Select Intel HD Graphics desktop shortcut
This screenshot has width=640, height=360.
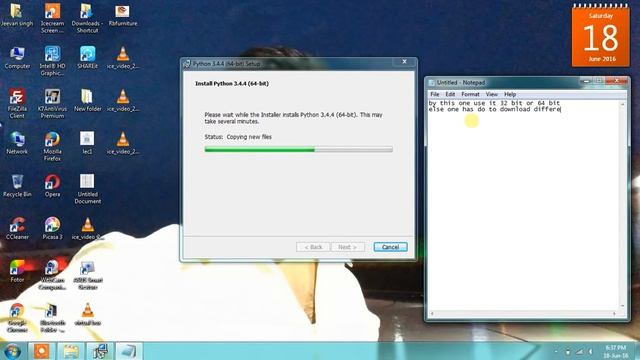52,61
